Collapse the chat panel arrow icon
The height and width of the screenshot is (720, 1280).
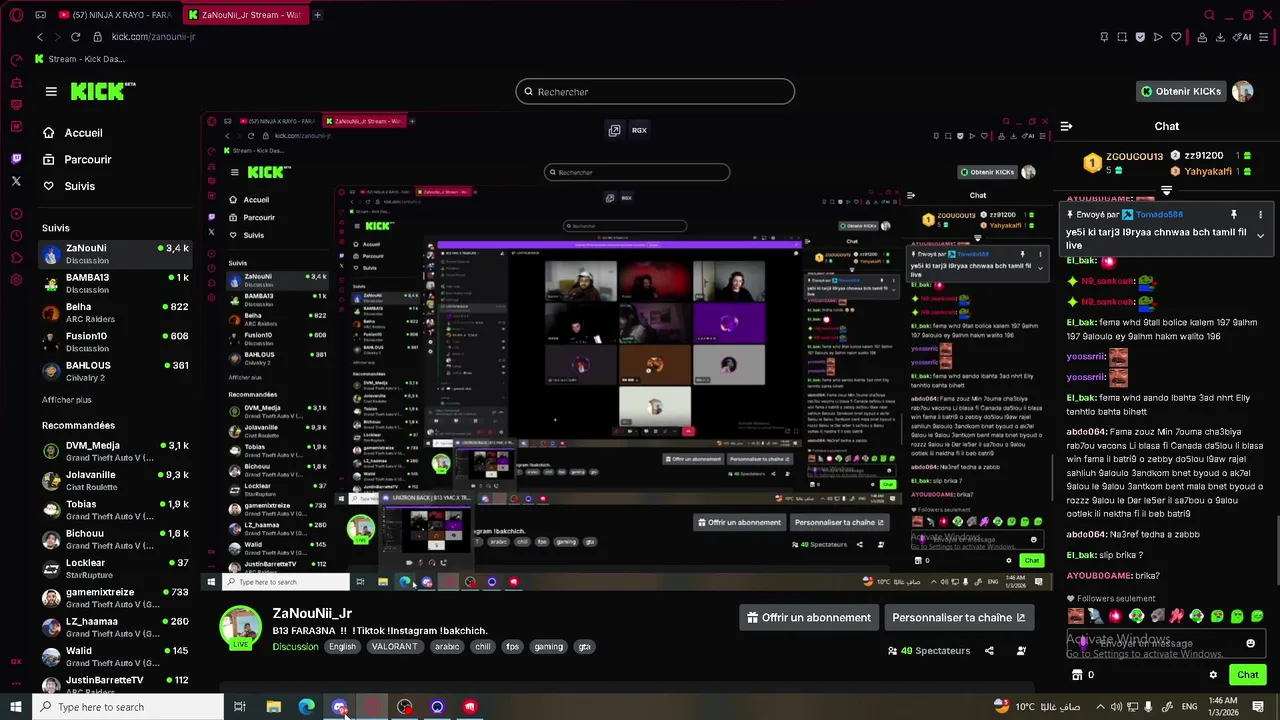click(1066, 126)
